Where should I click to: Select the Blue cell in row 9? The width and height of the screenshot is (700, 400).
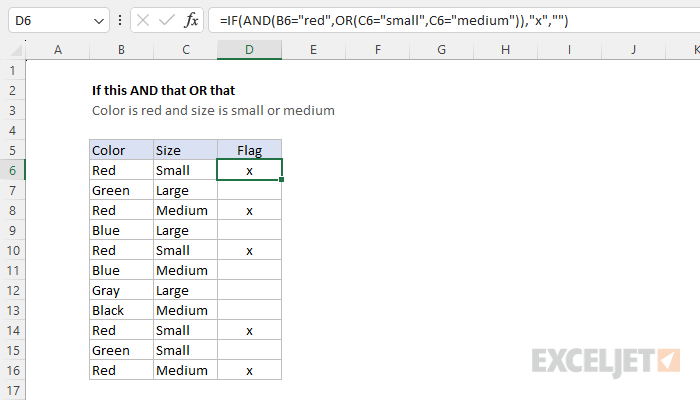click(121, 230)
